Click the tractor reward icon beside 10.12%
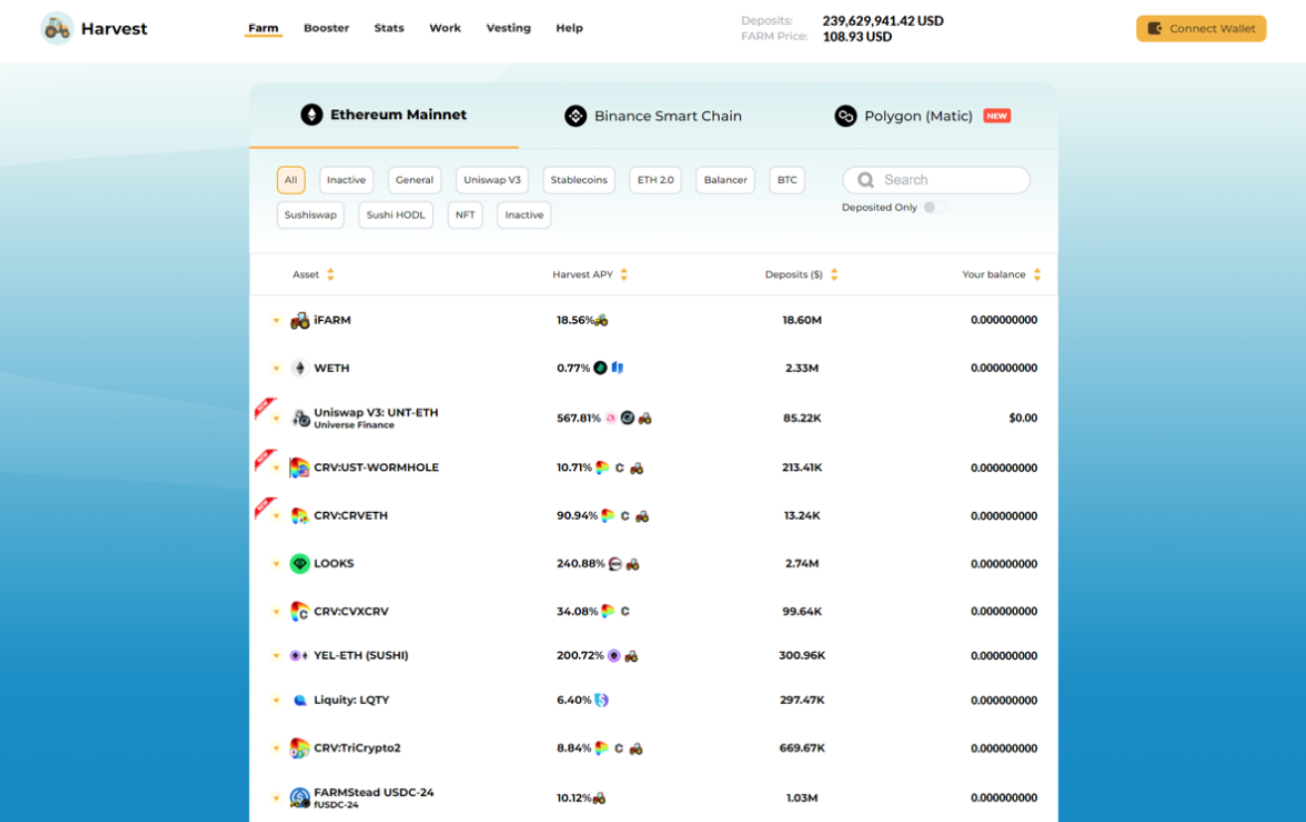This screenshot has height=822, width=1306. pos(599,798)
